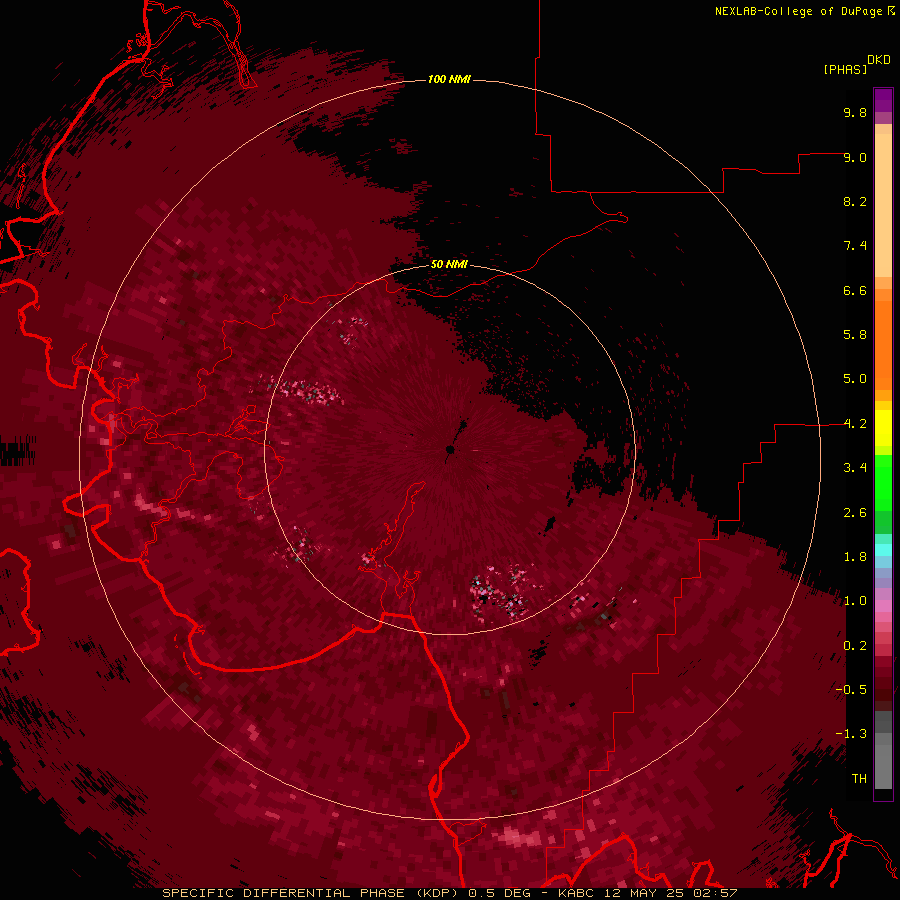Click the orange band of color scale

(x=883, y=346)
